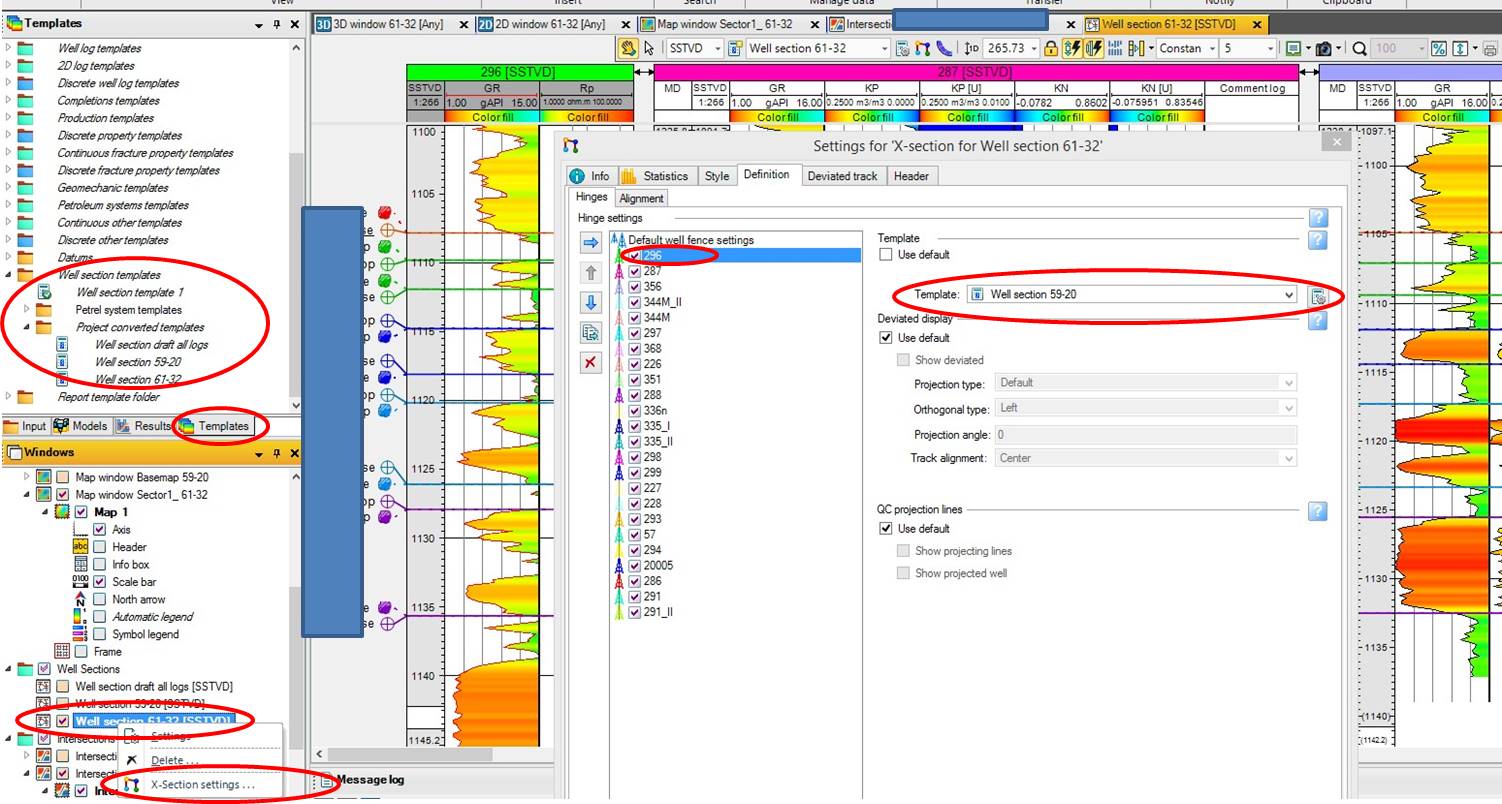Uncheck well 344M_II in the hinge list
The height and width of the screenshot is (804, 1502).
pyautogui.click(x=634, y=302)
